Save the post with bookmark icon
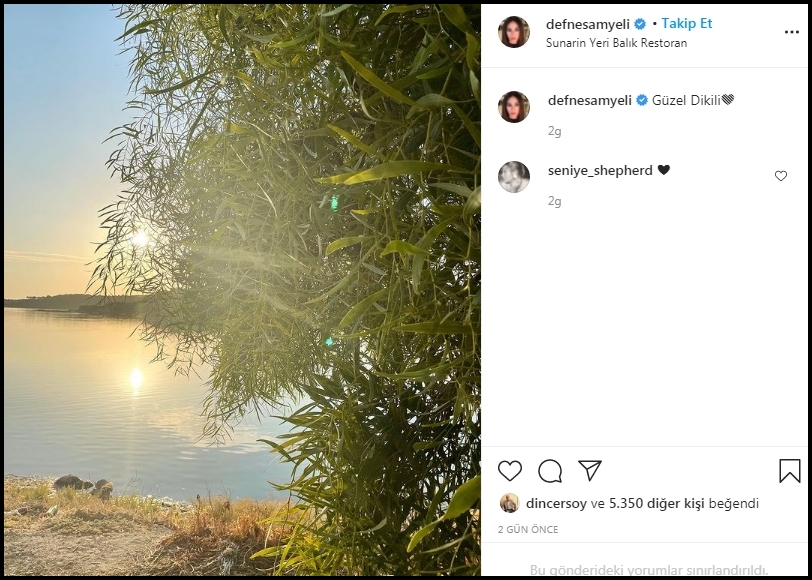Screen dimensions: 812x580 tap(790, 471)
